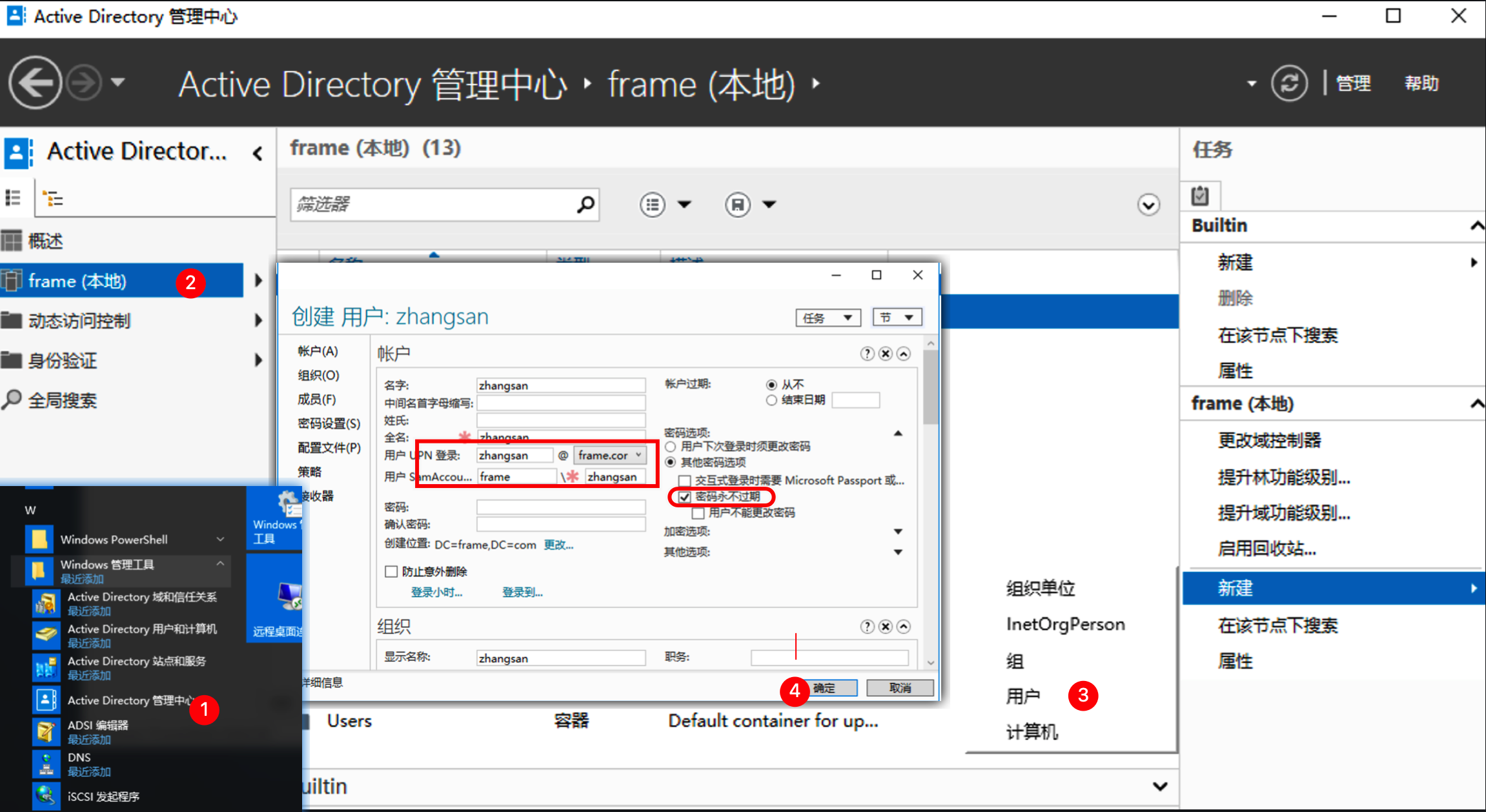Select 结束日期 radio button
Image resolution: width=1486 pixels, height=812 pixels.
pyautogui.click(x=771, y=400)
